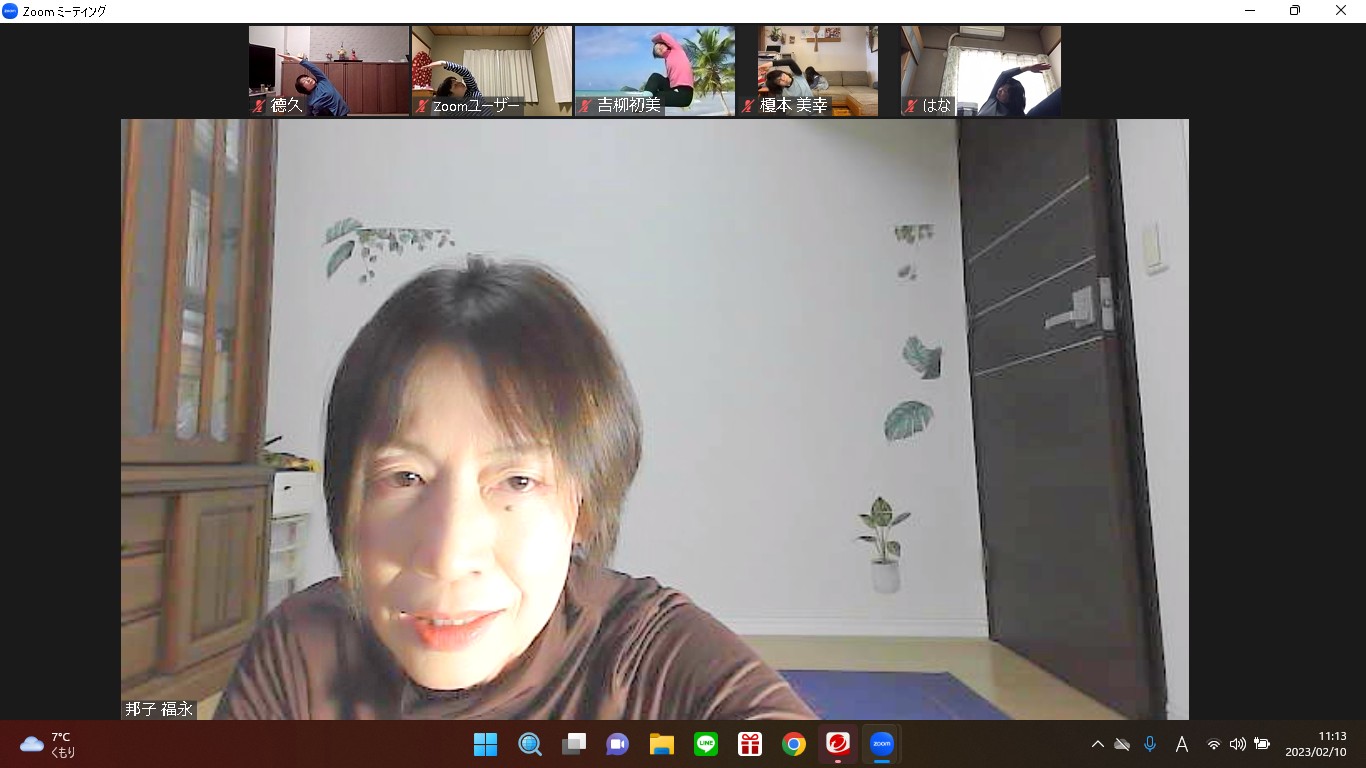Open Task View on the taskbar
Image resolution: width=1366 pixels, height=768 pixels.
point(574,744)
